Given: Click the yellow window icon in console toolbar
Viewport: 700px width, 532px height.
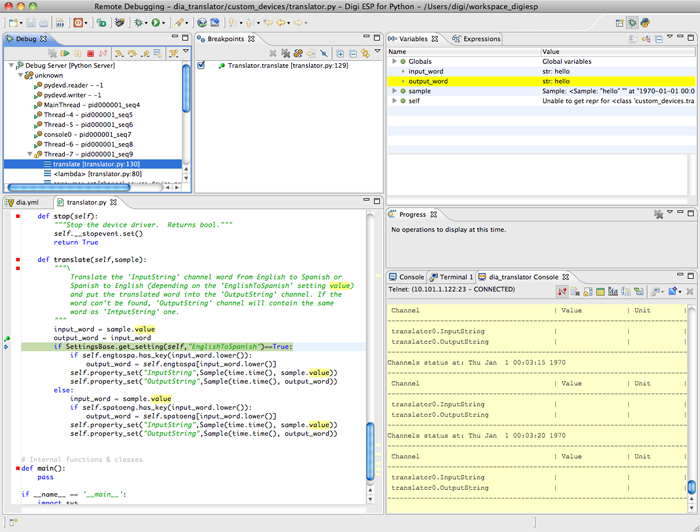Looking at the screenshot, I should pos(600,291).
